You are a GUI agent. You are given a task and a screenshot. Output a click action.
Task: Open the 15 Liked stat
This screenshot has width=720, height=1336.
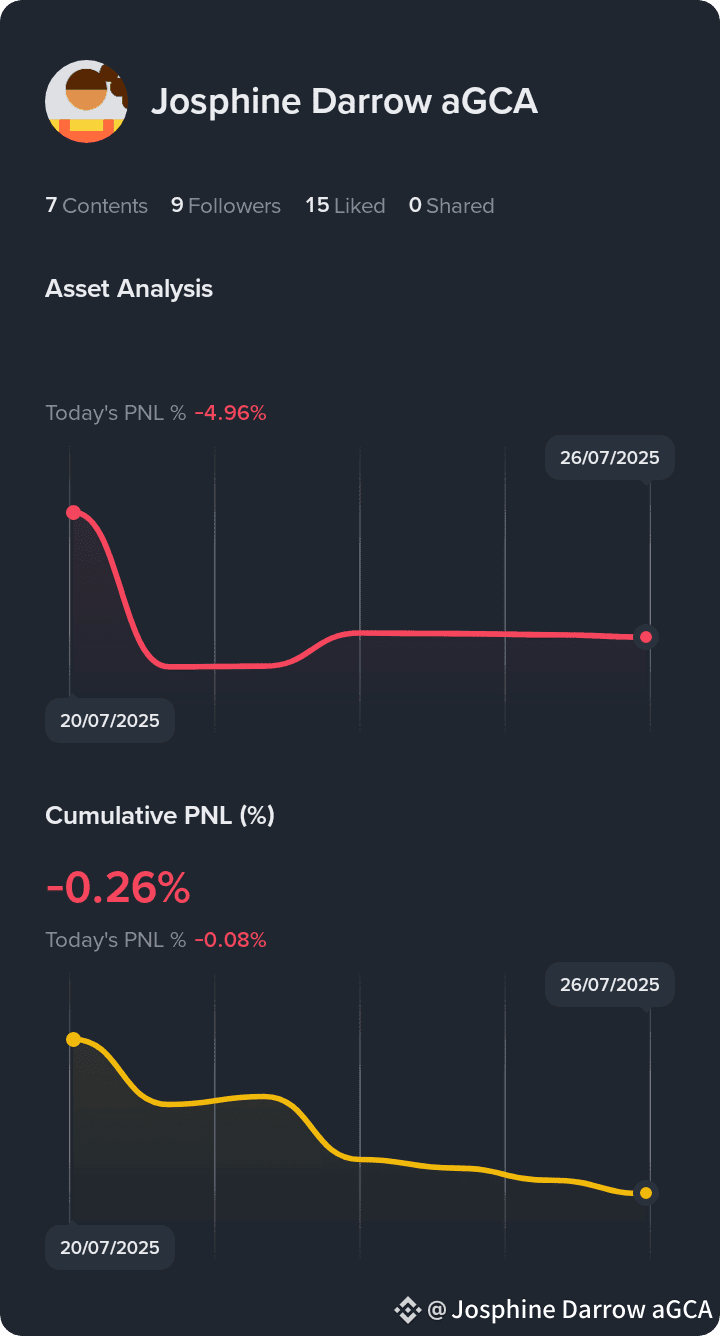pyautogui.click(x=345, y=206)
